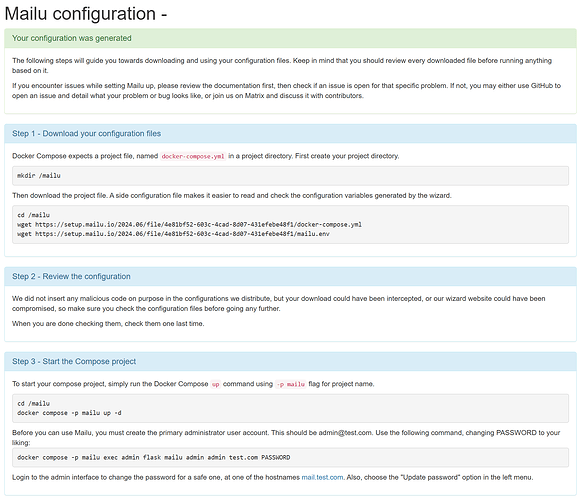Click 'Step 2 - Review the configuration' header

coord(71,276)
